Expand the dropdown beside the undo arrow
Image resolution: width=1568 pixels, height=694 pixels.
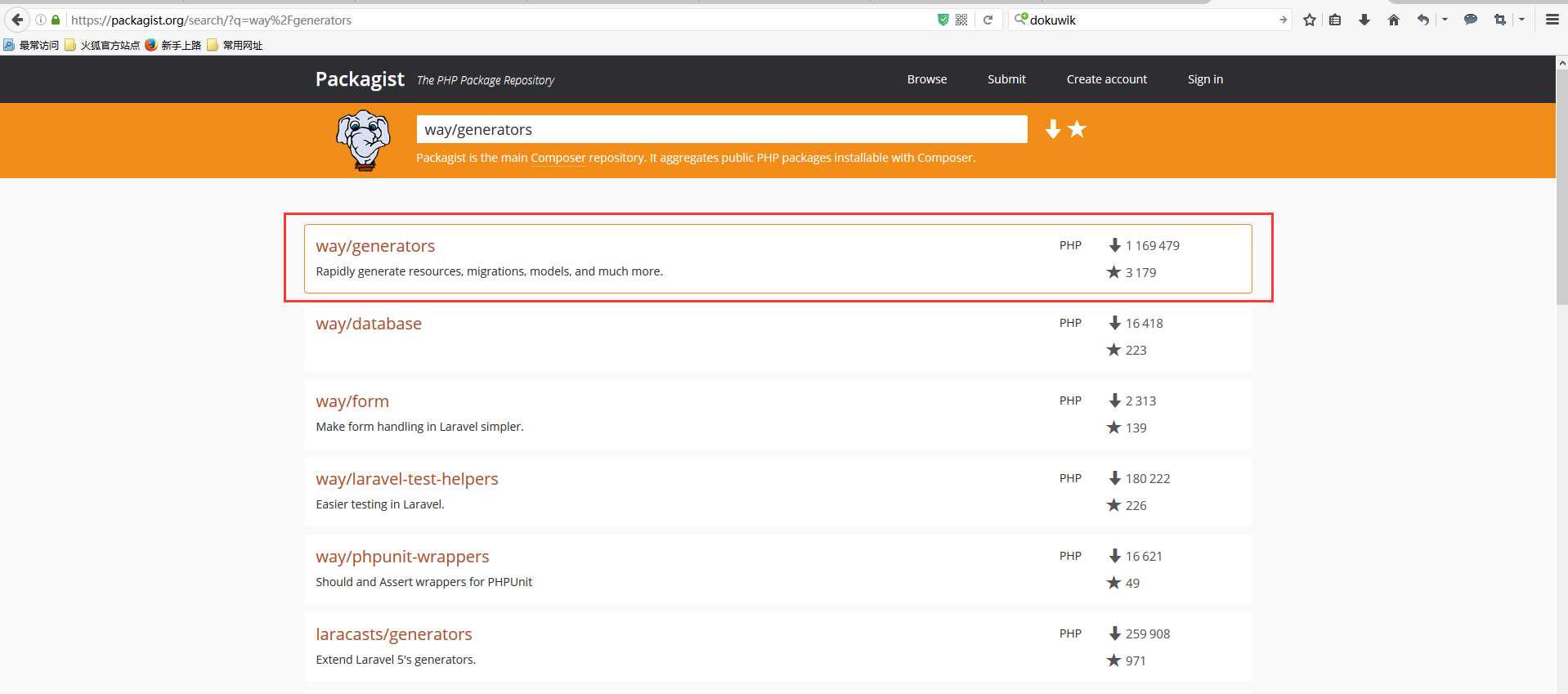1445,20
